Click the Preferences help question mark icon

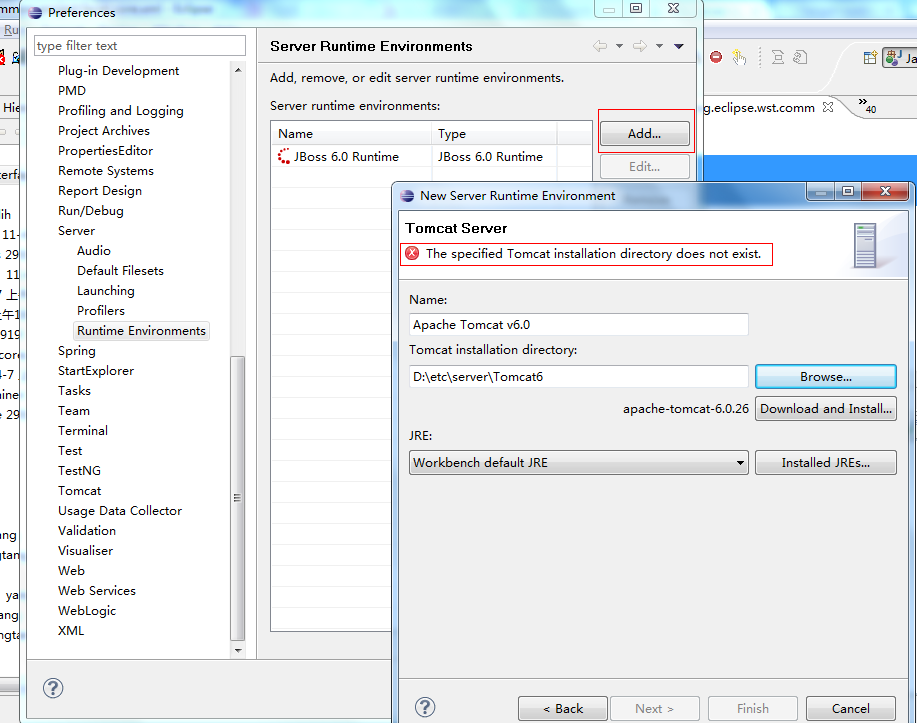click(53, 688)
